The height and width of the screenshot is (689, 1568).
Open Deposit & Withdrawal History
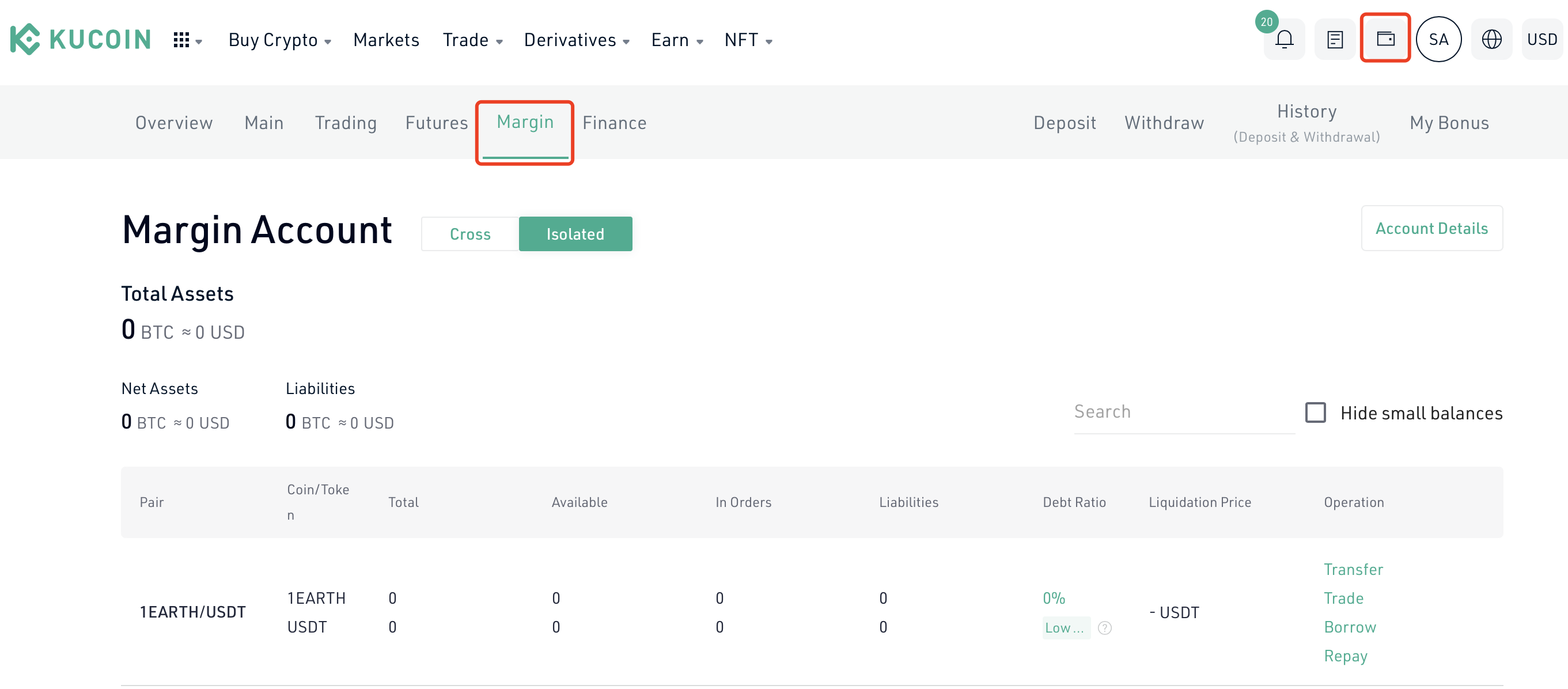tap(1306, 123)
